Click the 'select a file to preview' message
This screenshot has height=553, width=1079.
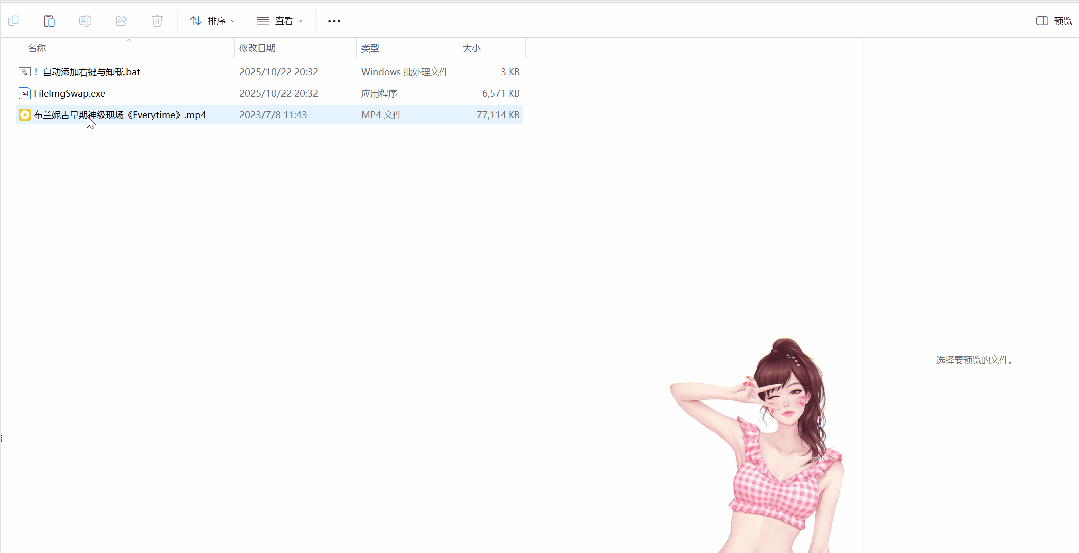click(x=974, y=360)
